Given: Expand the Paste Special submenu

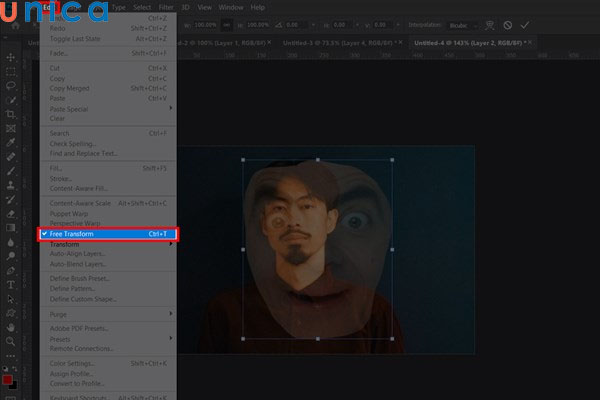Looking at the screenshot, I should point(108,109).
